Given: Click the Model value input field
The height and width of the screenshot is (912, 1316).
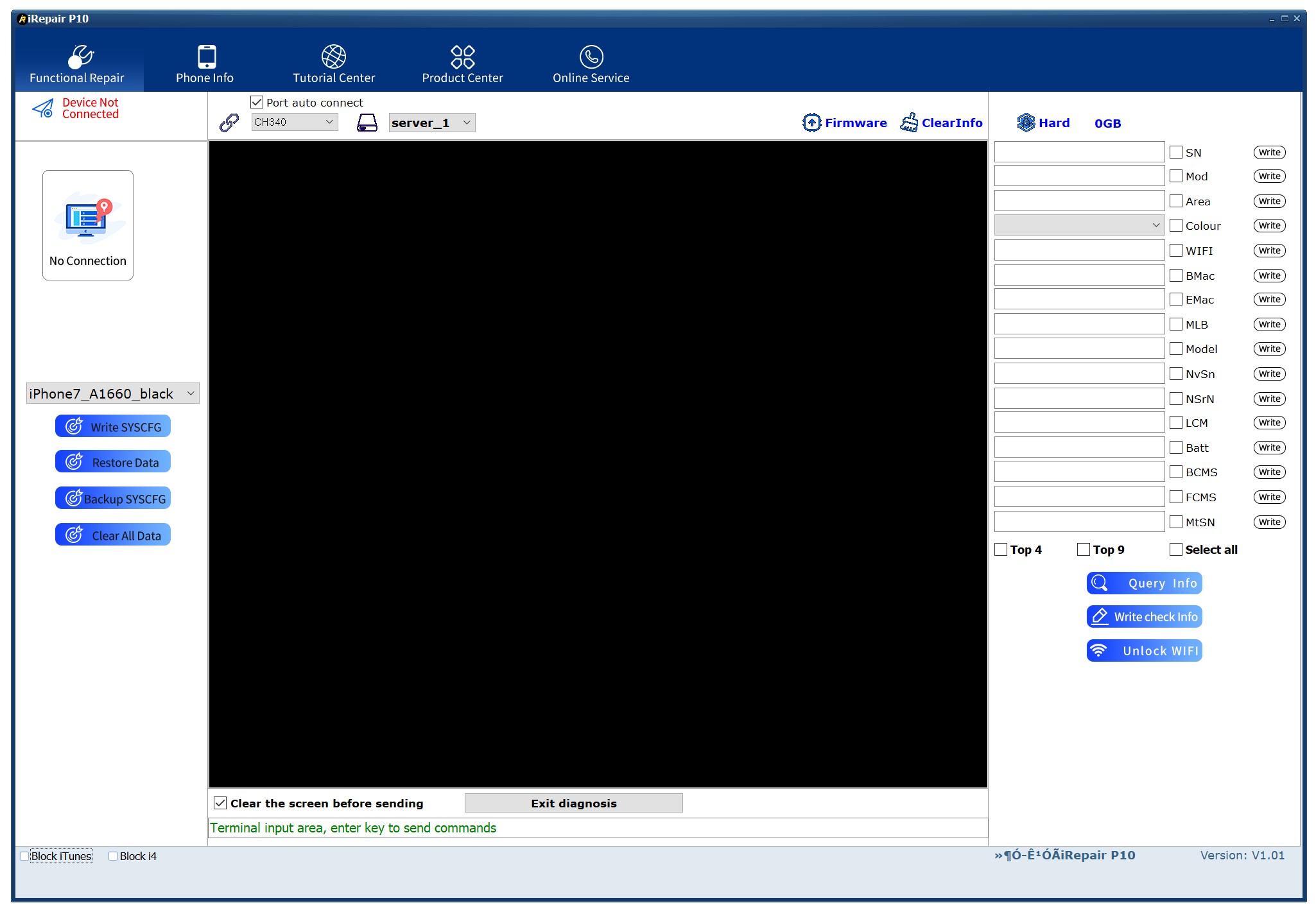Looking at the screenshot, I should tap(1080, 348).
